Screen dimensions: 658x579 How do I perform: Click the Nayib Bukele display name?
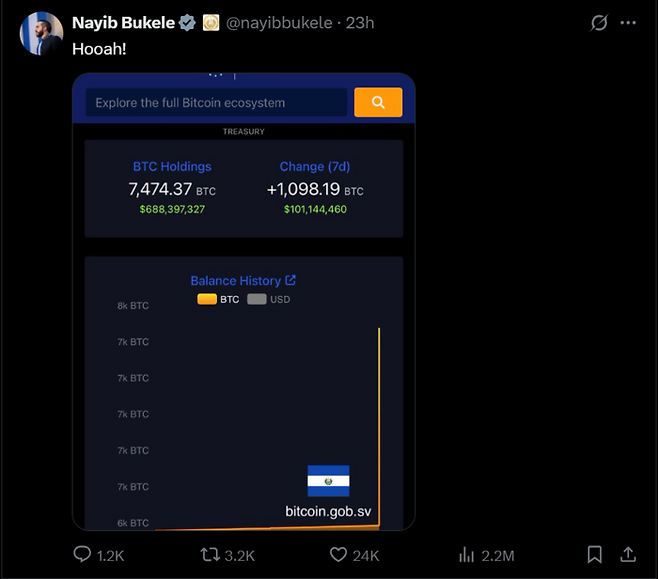(123, 23)
